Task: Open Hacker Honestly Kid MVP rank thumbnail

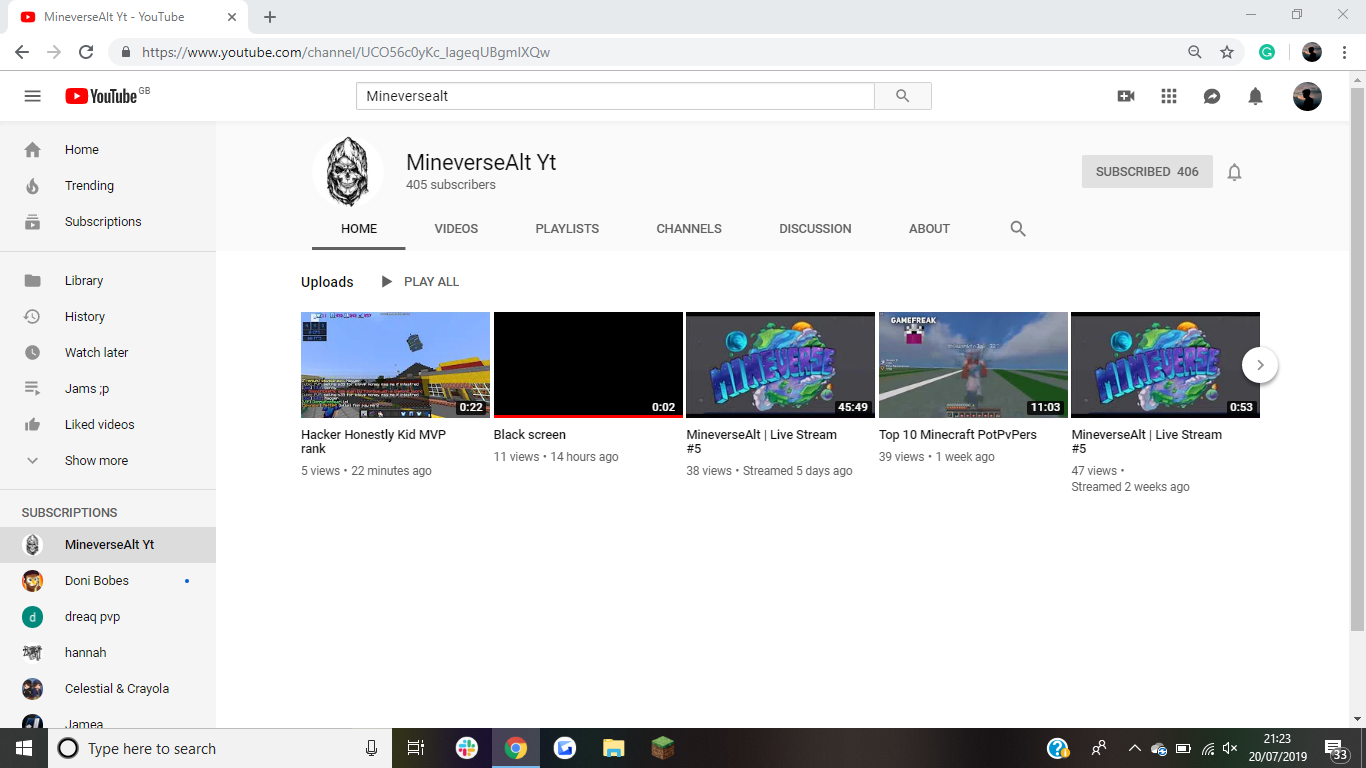Action: click(395, 365)
